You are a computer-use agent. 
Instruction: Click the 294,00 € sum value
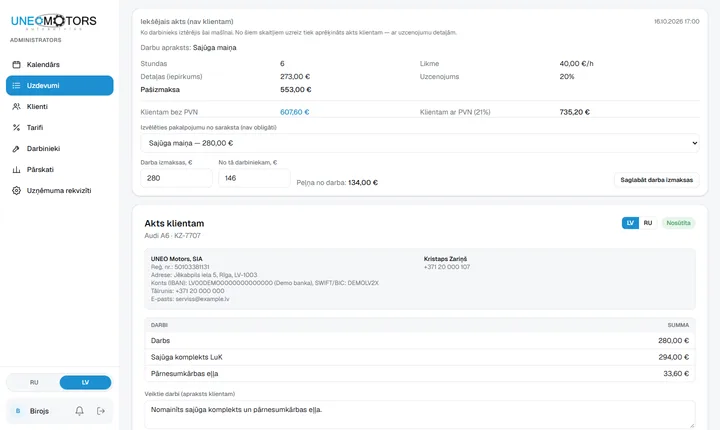pyautogui.click(x=673, y=357)
